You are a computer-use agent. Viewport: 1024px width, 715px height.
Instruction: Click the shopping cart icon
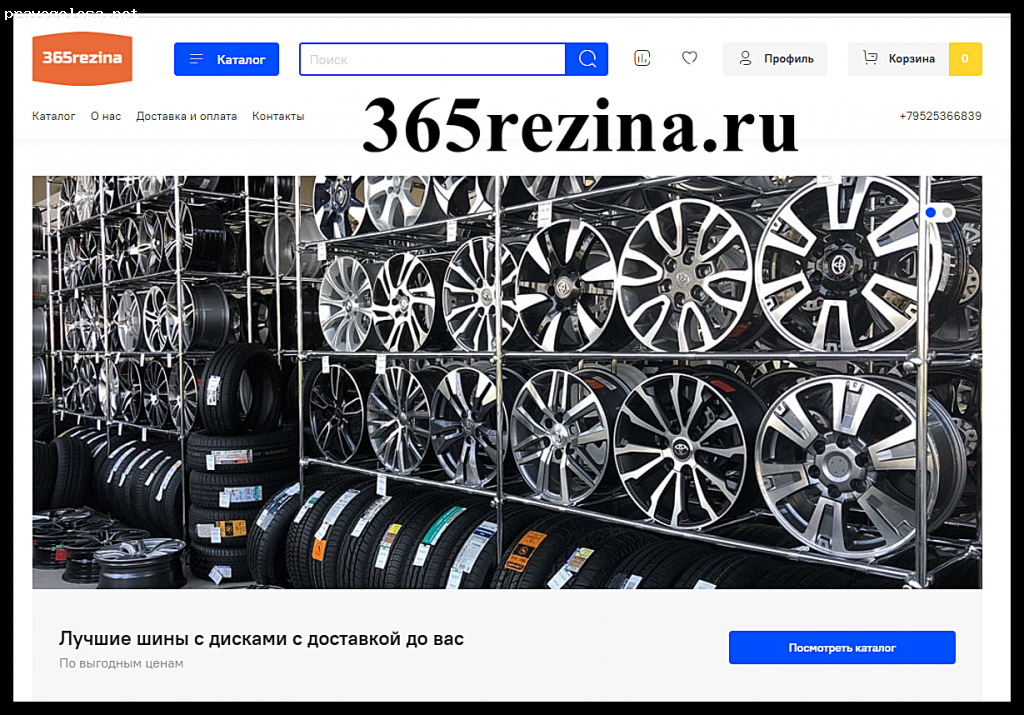coord(870,57)
